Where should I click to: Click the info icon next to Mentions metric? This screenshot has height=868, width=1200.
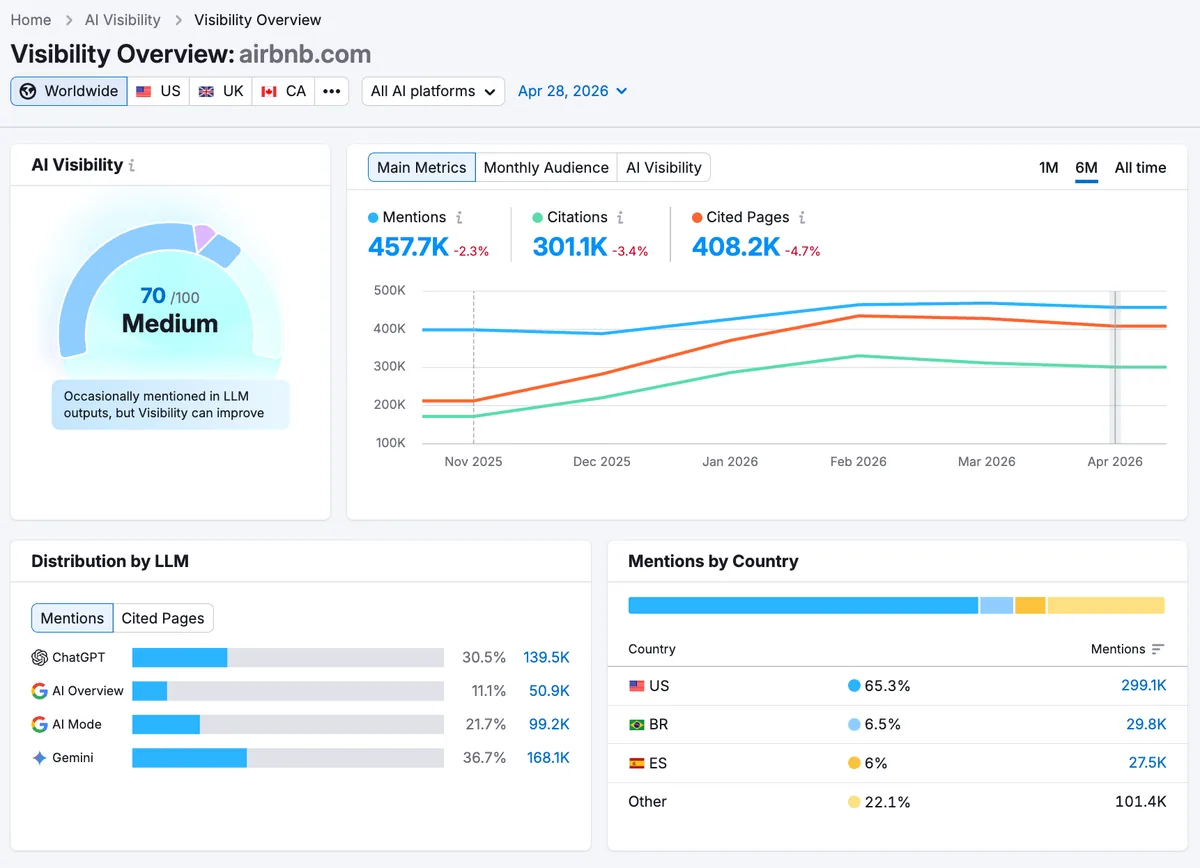pos(459,217)
